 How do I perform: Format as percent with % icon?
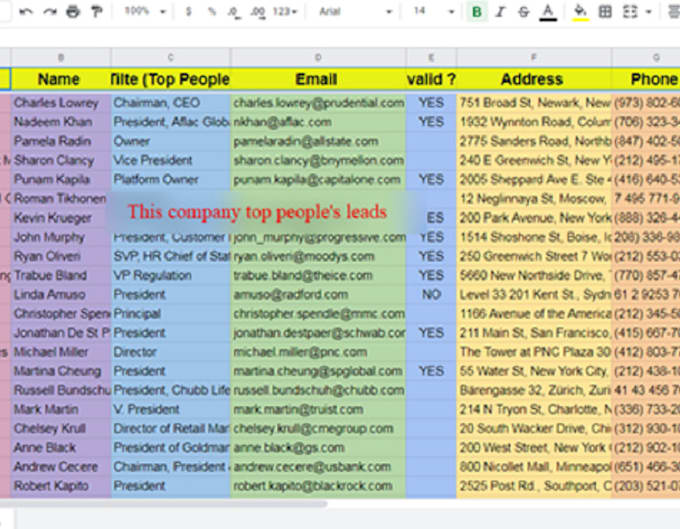(x=212, y=12)
